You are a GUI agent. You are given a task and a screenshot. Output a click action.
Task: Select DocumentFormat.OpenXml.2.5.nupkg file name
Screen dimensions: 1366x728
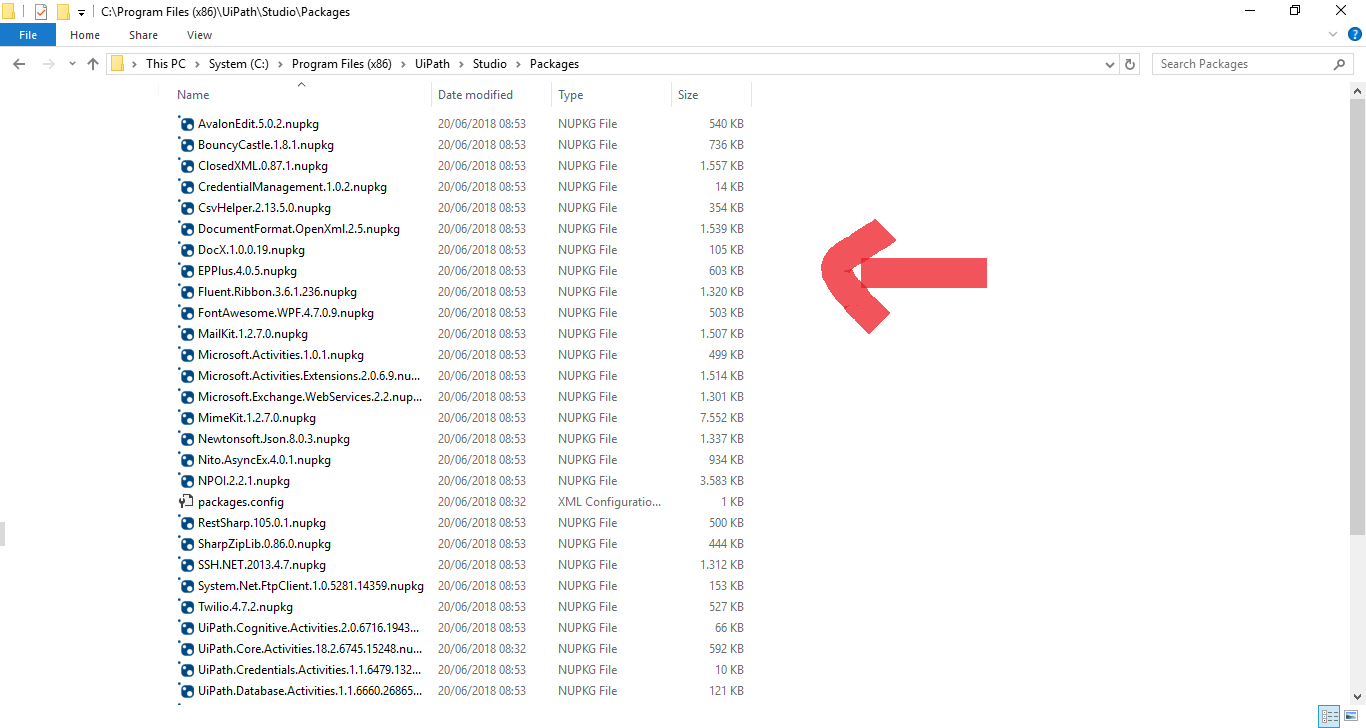coord(299,229)
